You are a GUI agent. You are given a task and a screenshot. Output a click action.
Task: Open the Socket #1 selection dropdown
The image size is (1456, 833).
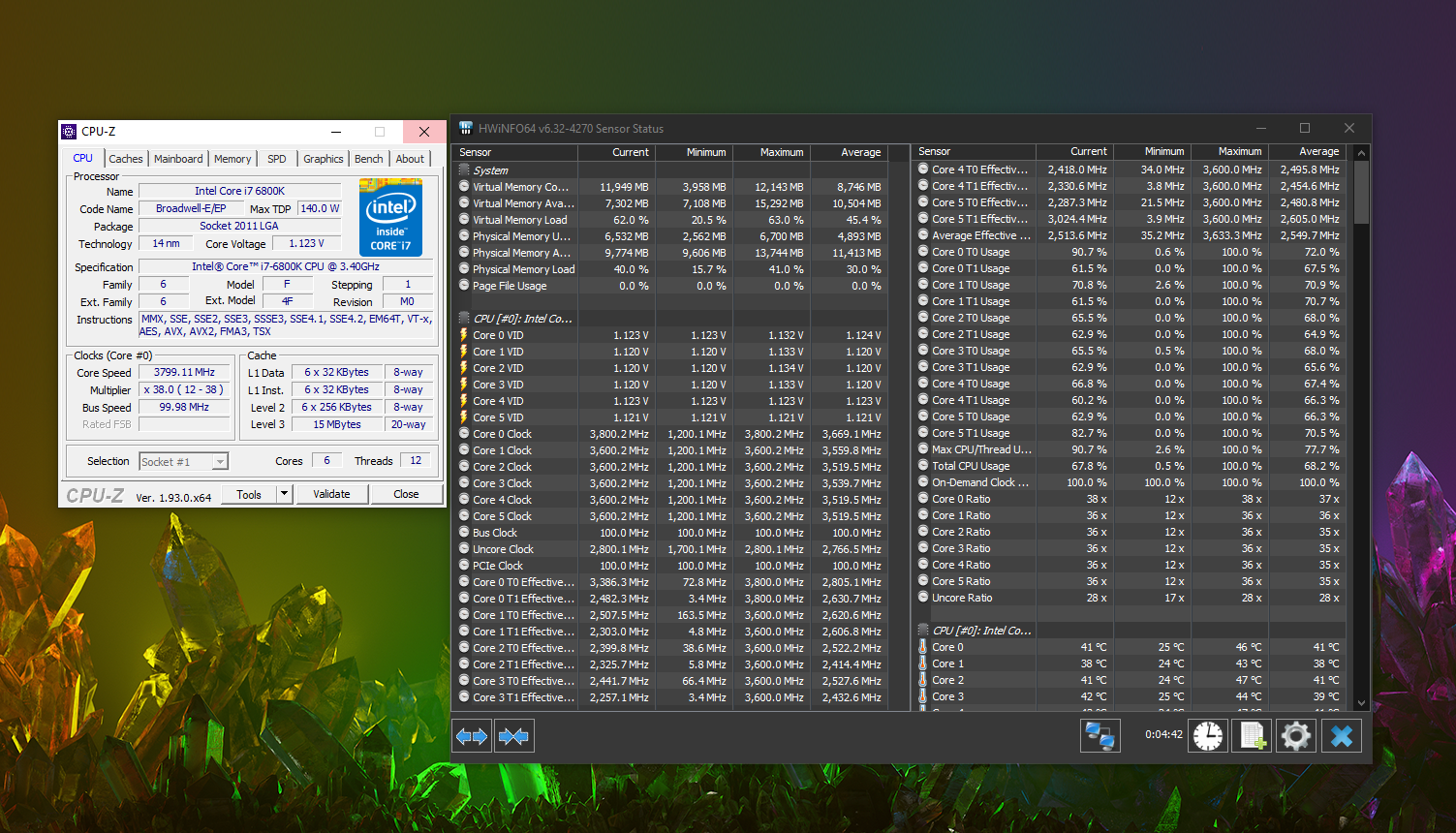point(183,462)
